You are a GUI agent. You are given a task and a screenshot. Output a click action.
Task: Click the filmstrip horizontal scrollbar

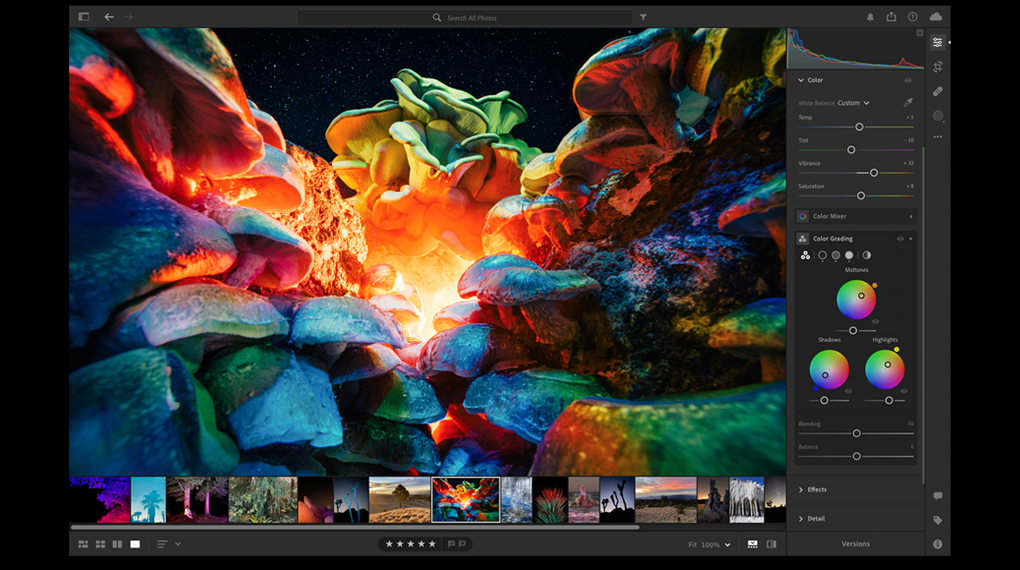(355, 528)
